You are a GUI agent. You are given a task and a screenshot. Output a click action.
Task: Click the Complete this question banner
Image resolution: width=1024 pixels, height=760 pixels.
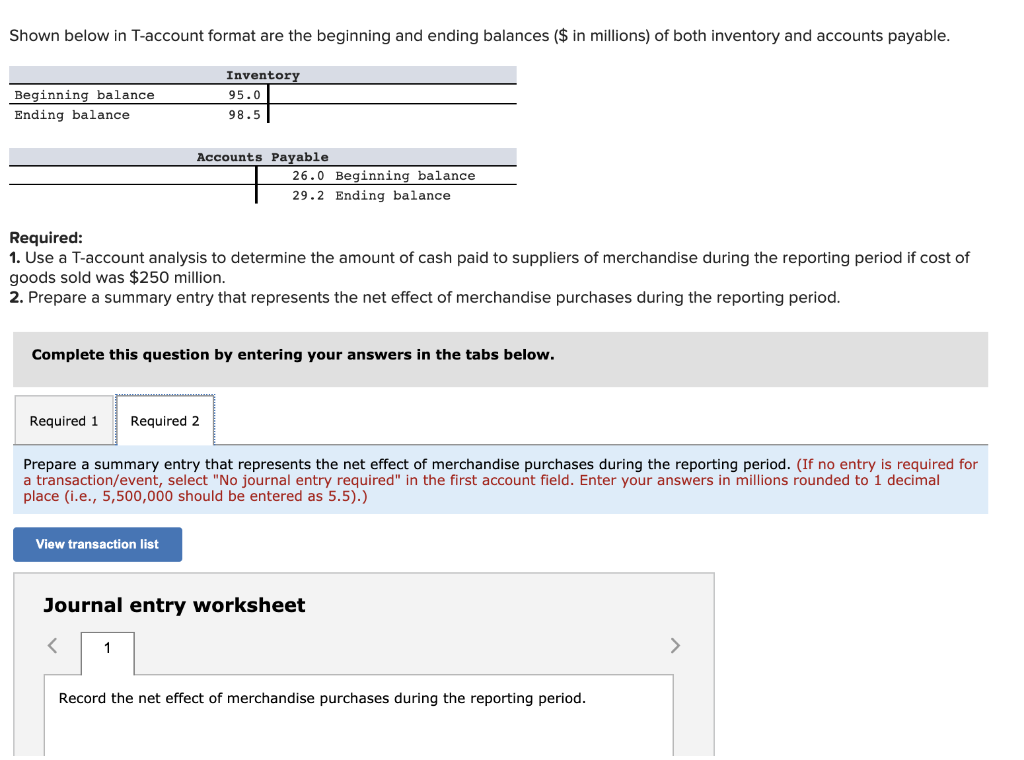coord(280,354)
